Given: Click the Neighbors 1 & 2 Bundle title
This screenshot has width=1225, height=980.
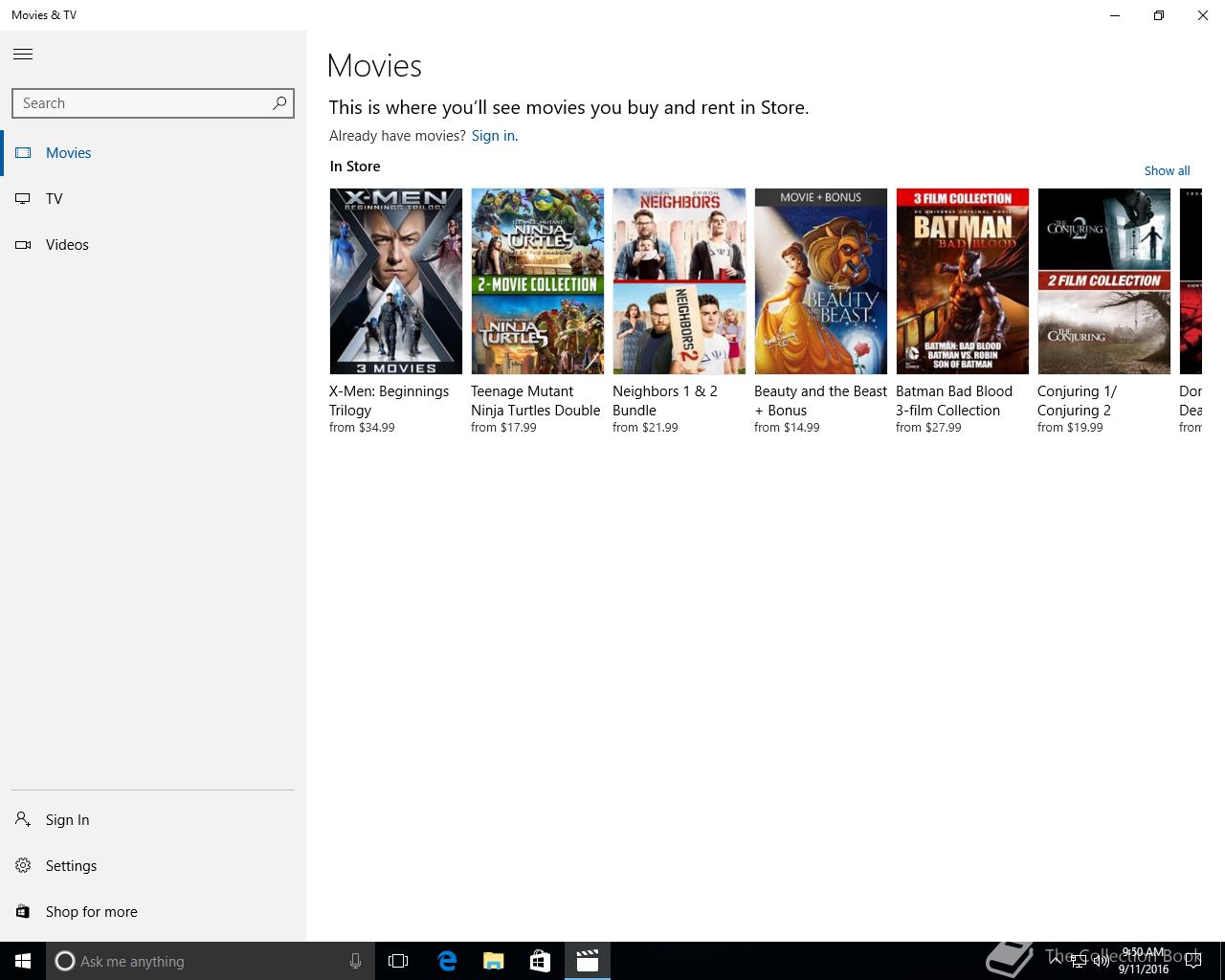Looking at the screenshot, I should pos(665,401).
